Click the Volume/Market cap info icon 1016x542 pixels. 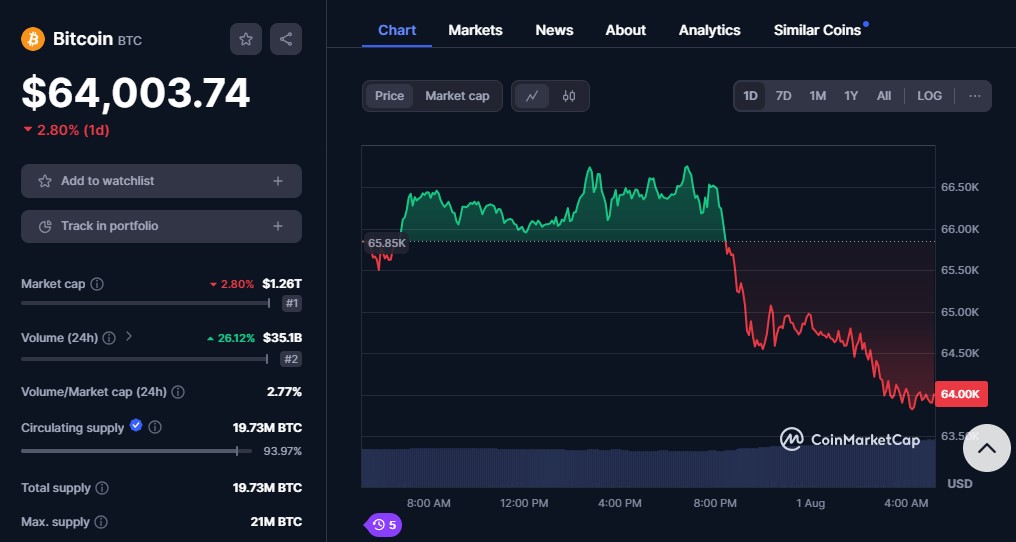point(178,392)
